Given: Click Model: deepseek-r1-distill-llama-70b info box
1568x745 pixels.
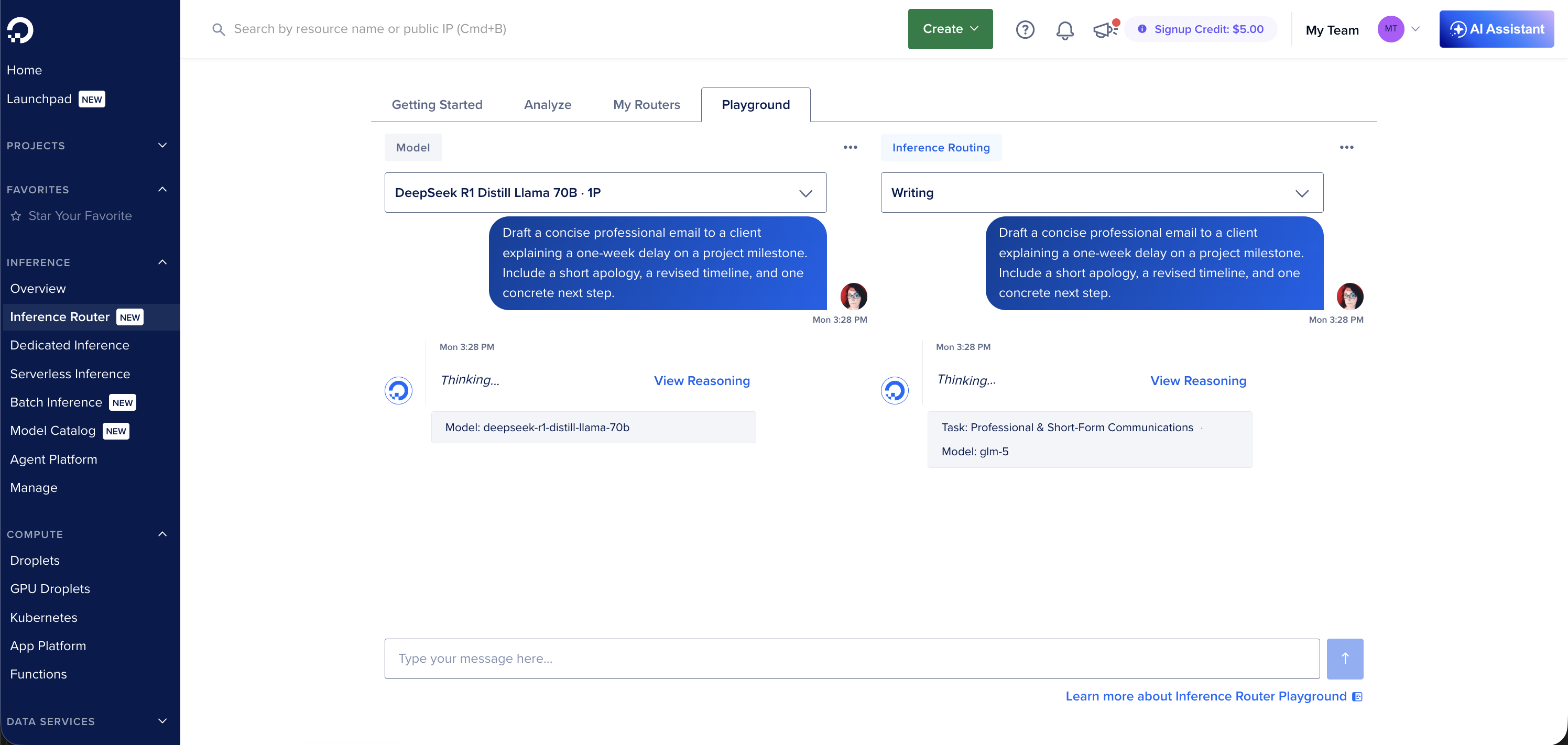Looking at the screenshot, I should click(x=593, y=428).
